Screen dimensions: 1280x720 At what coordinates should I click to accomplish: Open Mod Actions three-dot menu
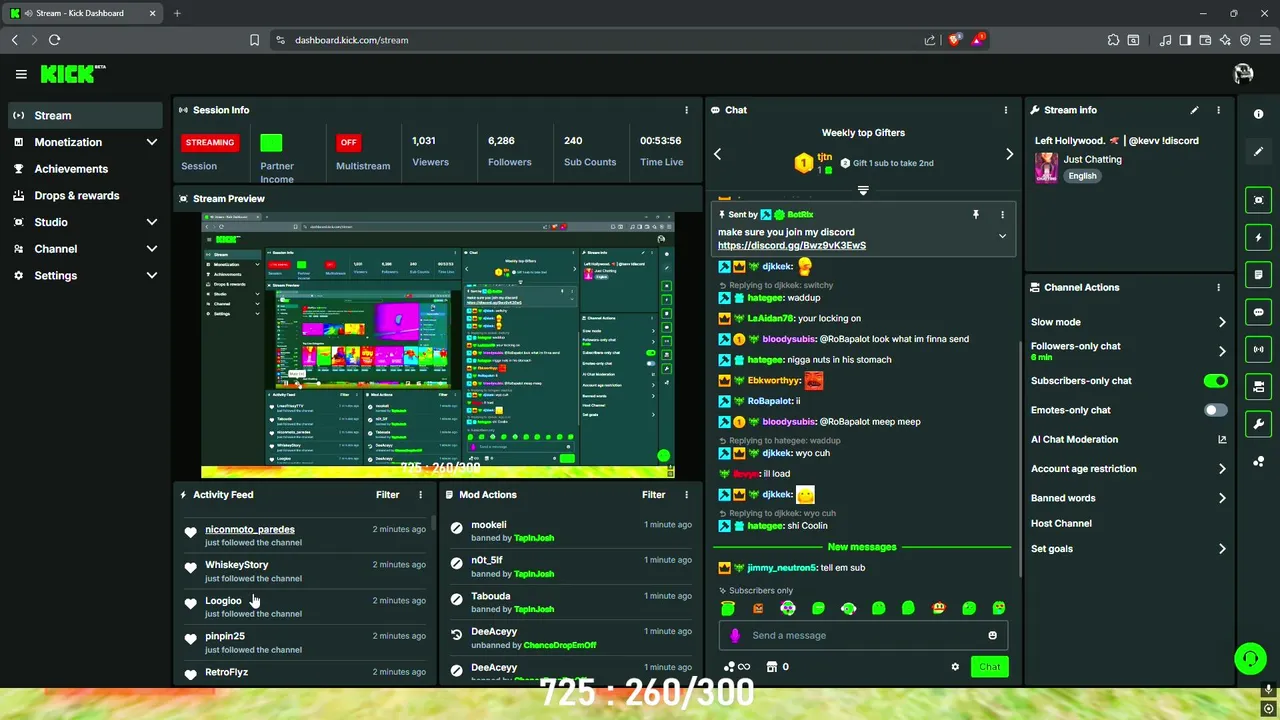[x=686, y=495]
